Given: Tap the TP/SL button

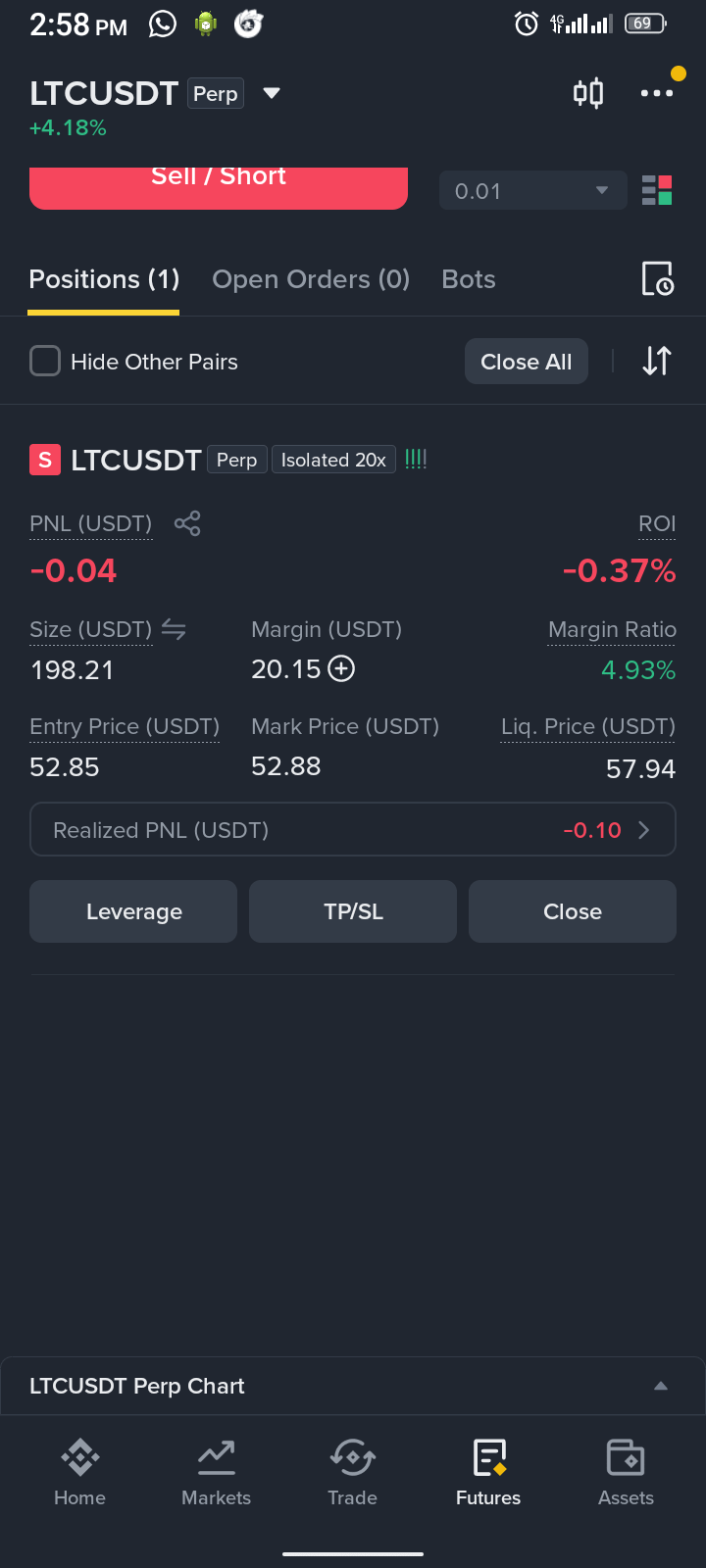Looking at the screenshot, I should coord(353,911).
